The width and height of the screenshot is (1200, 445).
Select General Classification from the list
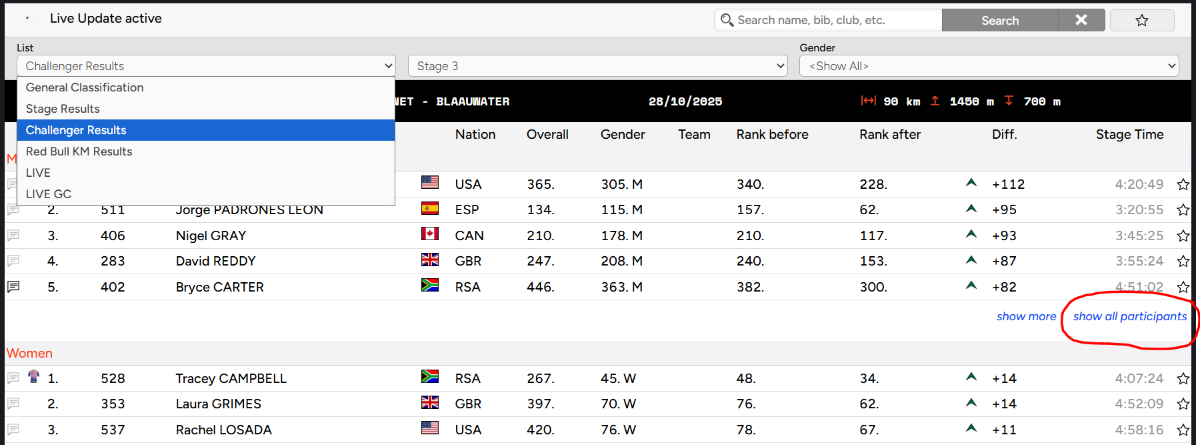pyautogui.click(x=85, y=87)
